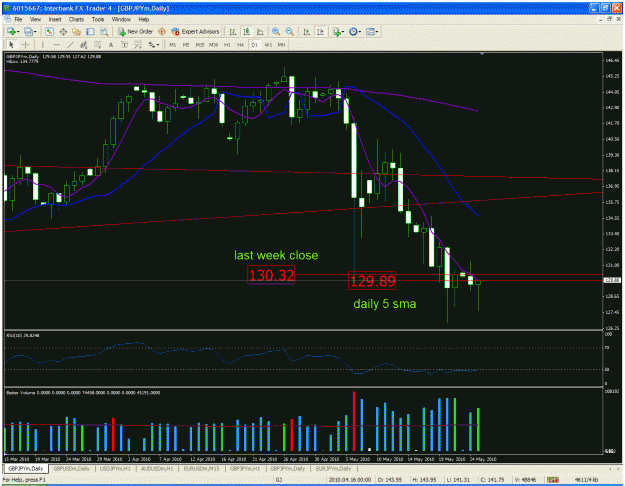Open the Profiles toolbar icon
The width and height of the screenshot is (625, 486).
click(x=28, y=31)
